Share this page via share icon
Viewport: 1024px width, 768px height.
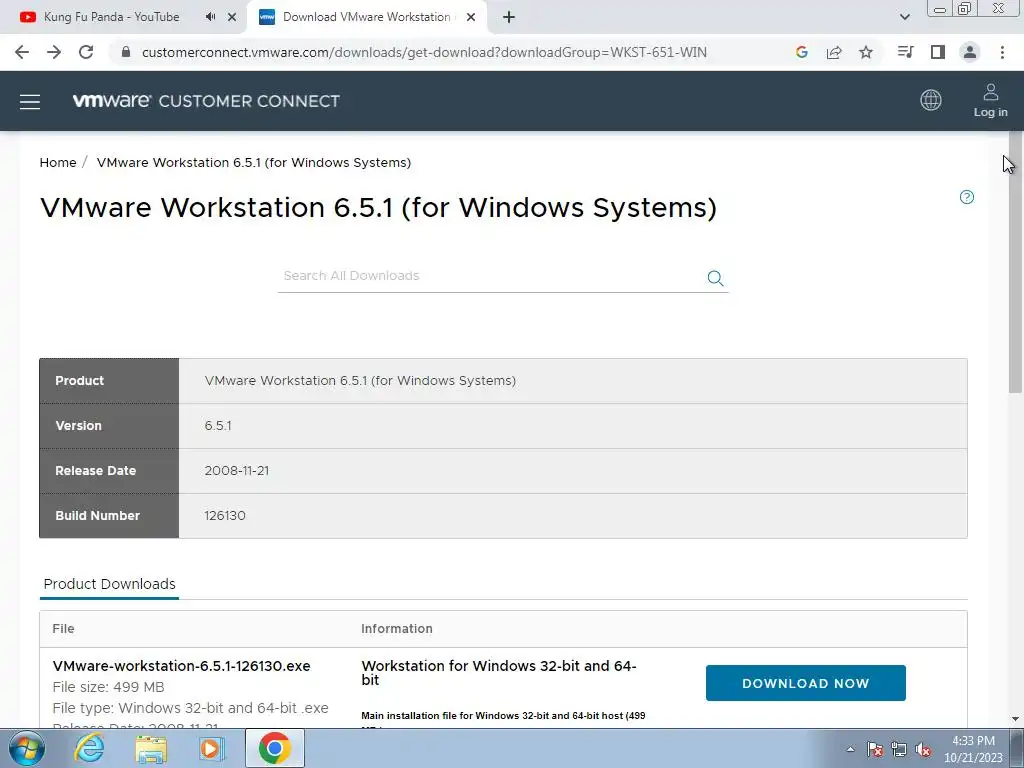(x=834, y=52)
